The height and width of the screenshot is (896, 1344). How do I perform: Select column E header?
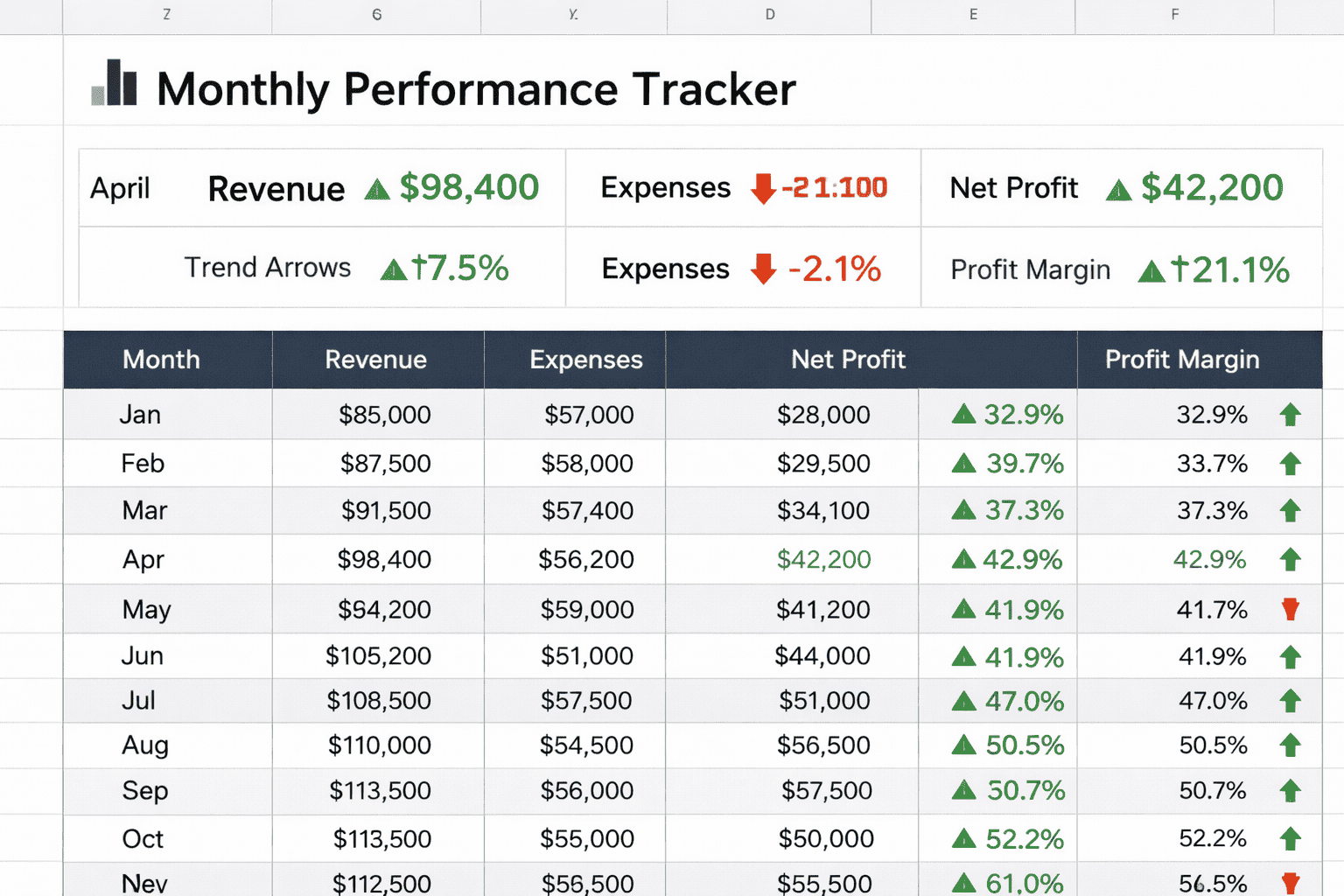973,15
